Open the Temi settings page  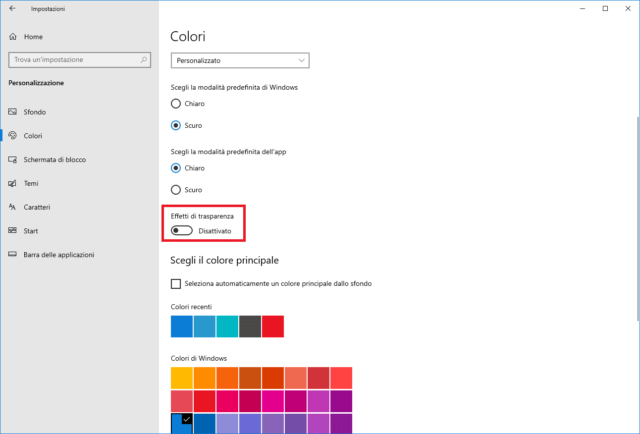point(32,184)
